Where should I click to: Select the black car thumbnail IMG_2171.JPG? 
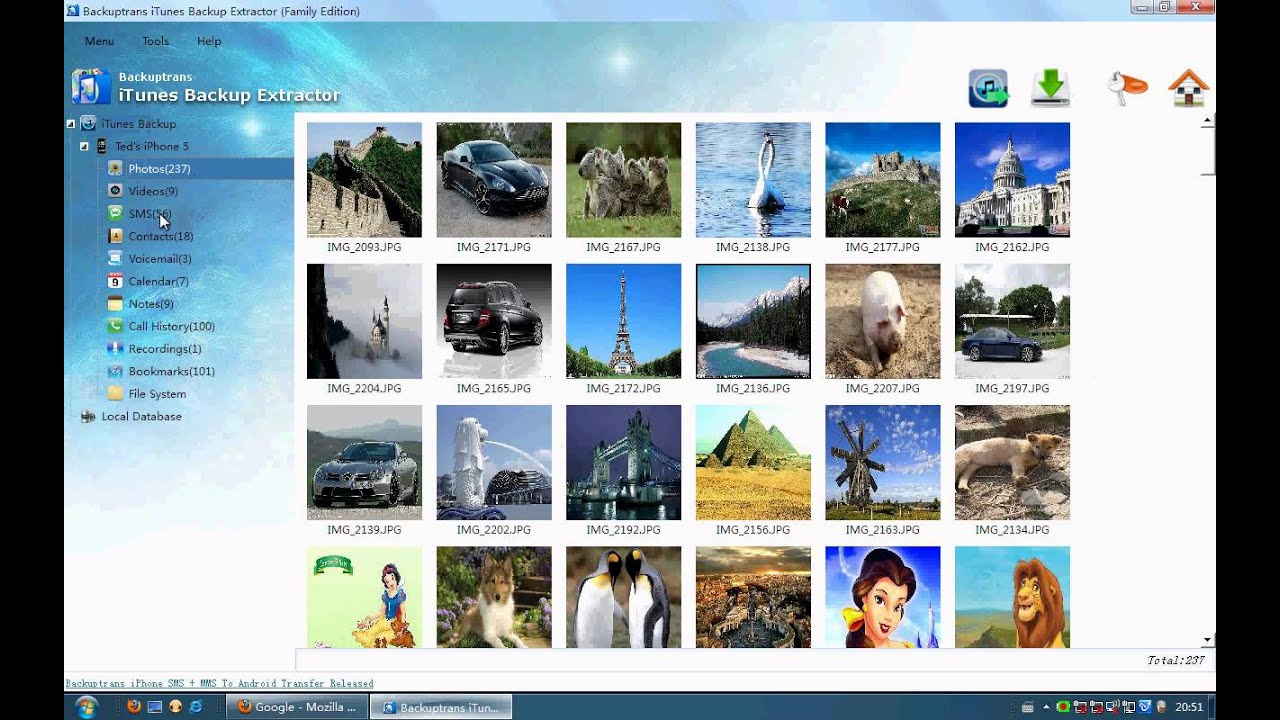494,180
